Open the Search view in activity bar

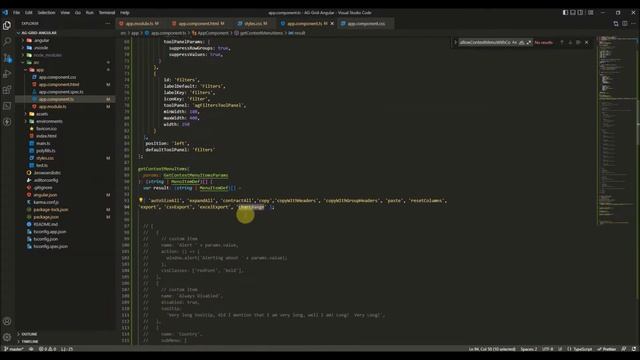(7, 41)
